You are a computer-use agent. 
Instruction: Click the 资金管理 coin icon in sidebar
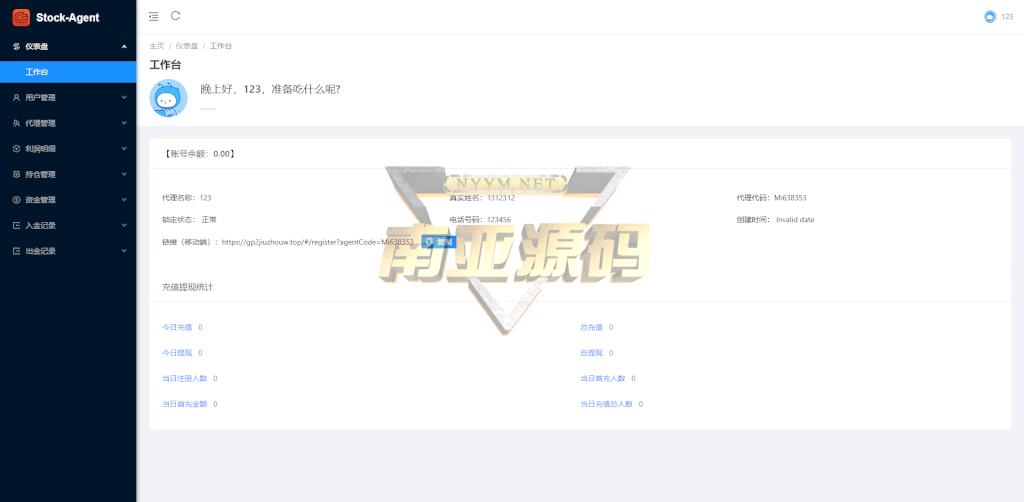(x=16, y=200)
